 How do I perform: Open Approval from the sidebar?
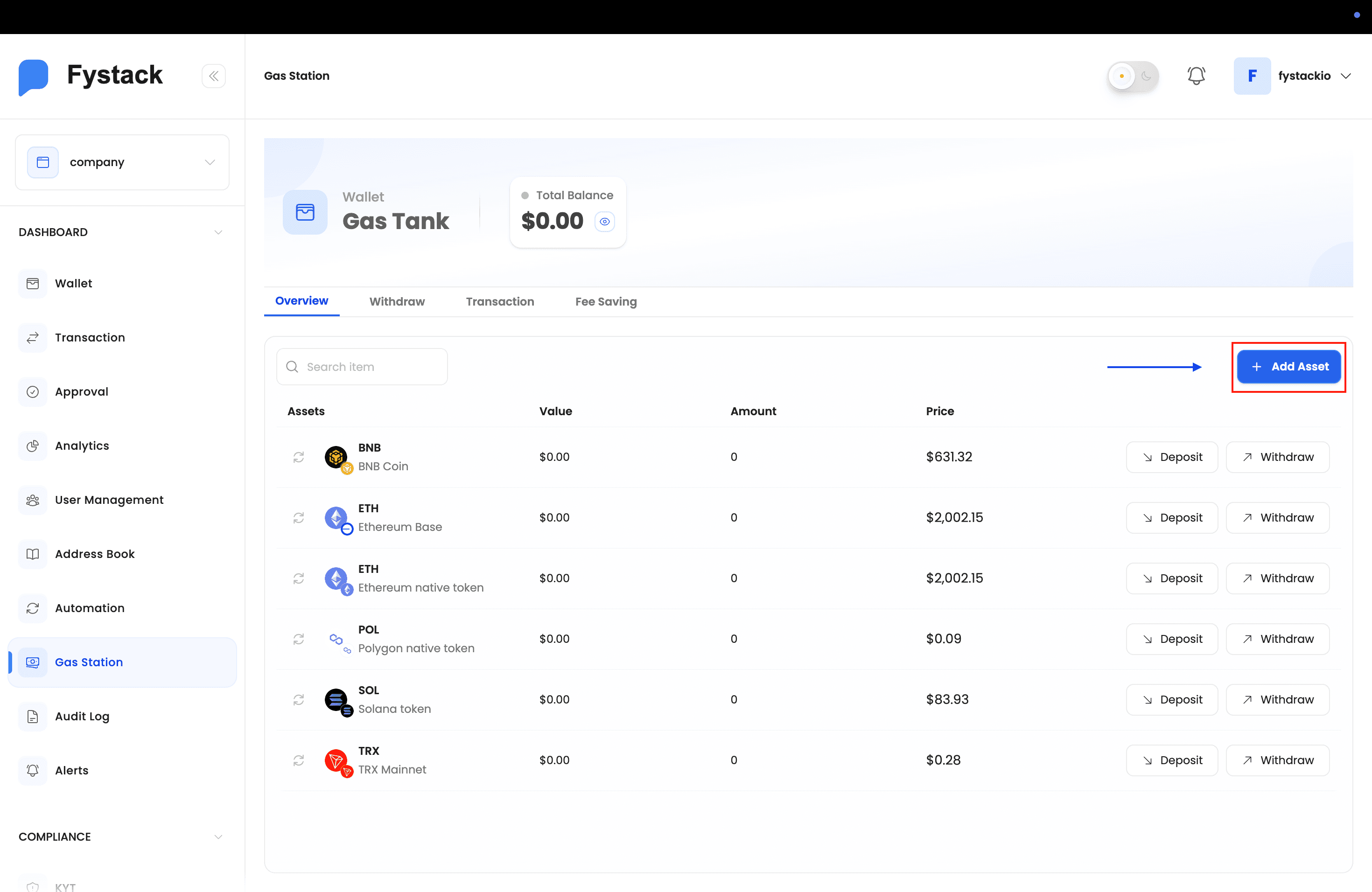tap(81, 391)
